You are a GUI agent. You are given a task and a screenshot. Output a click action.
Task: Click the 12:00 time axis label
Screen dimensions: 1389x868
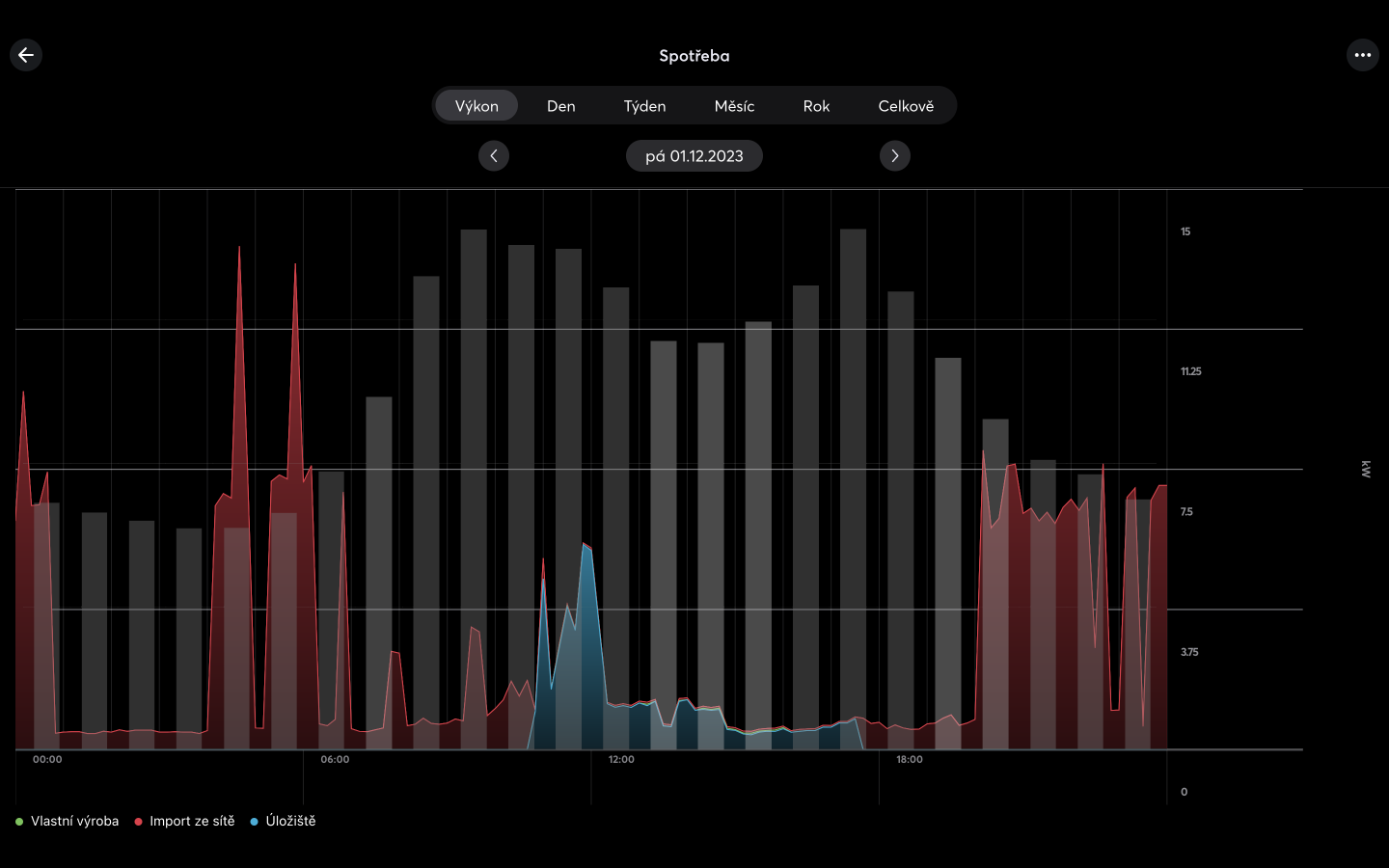point(621,759)
